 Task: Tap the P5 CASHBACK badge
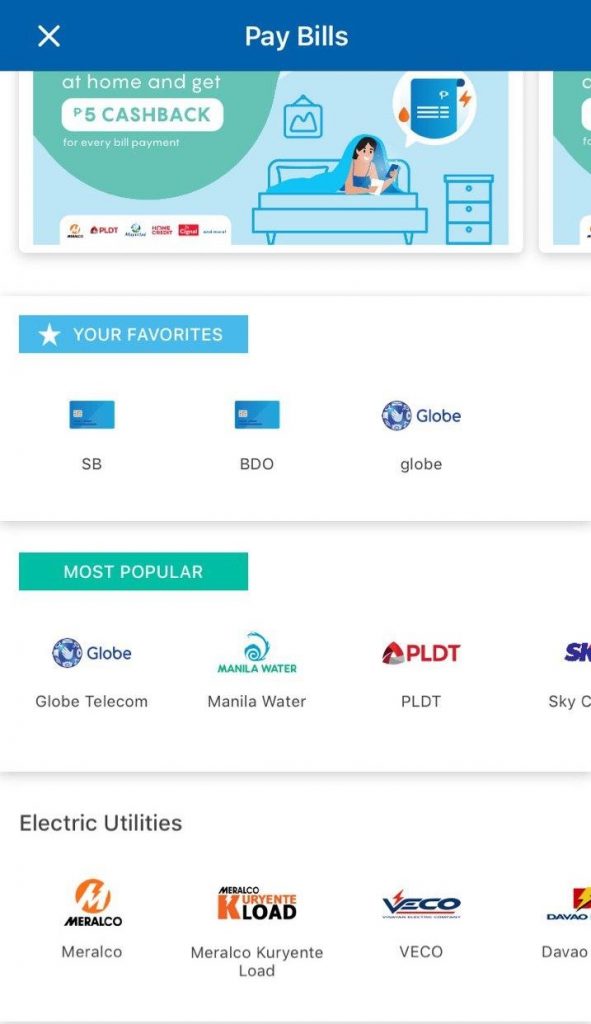point(142,115)
